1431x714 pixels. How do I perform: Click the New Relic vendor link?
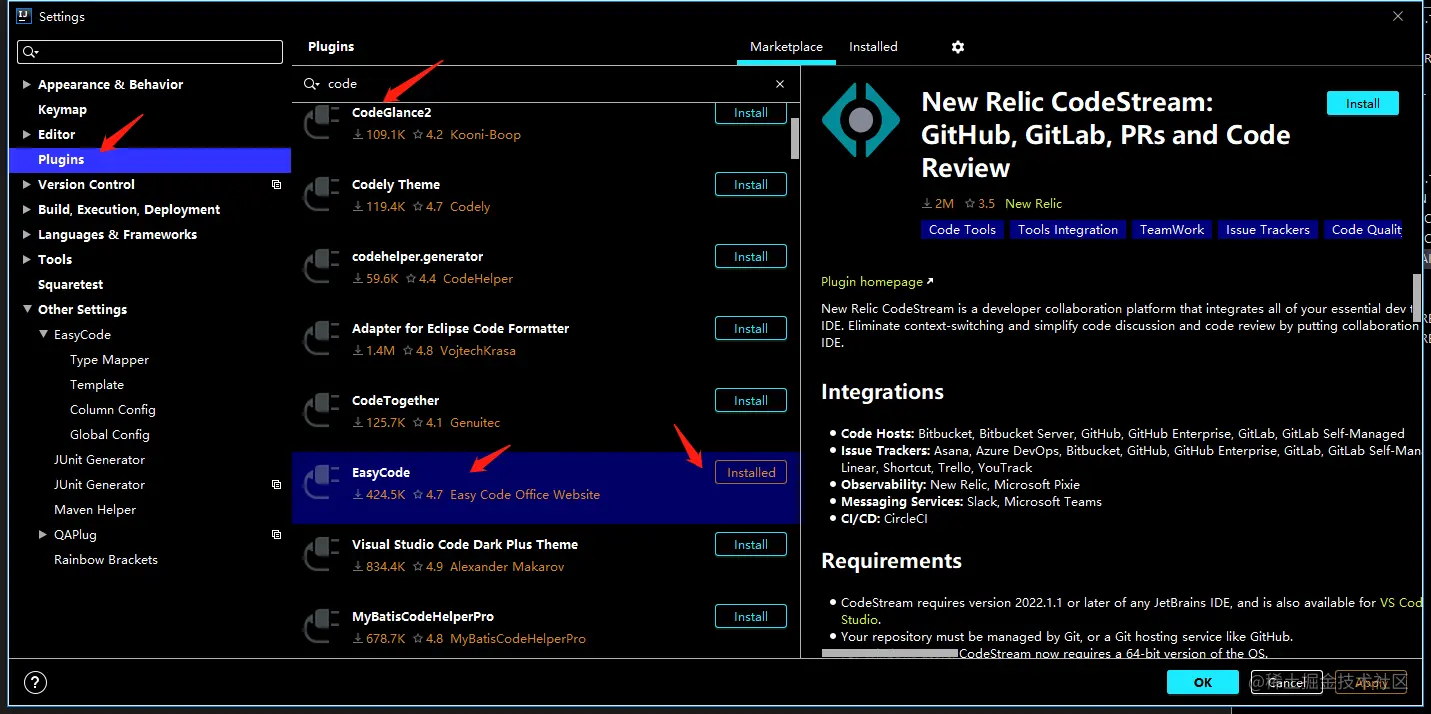[1033, 204]
